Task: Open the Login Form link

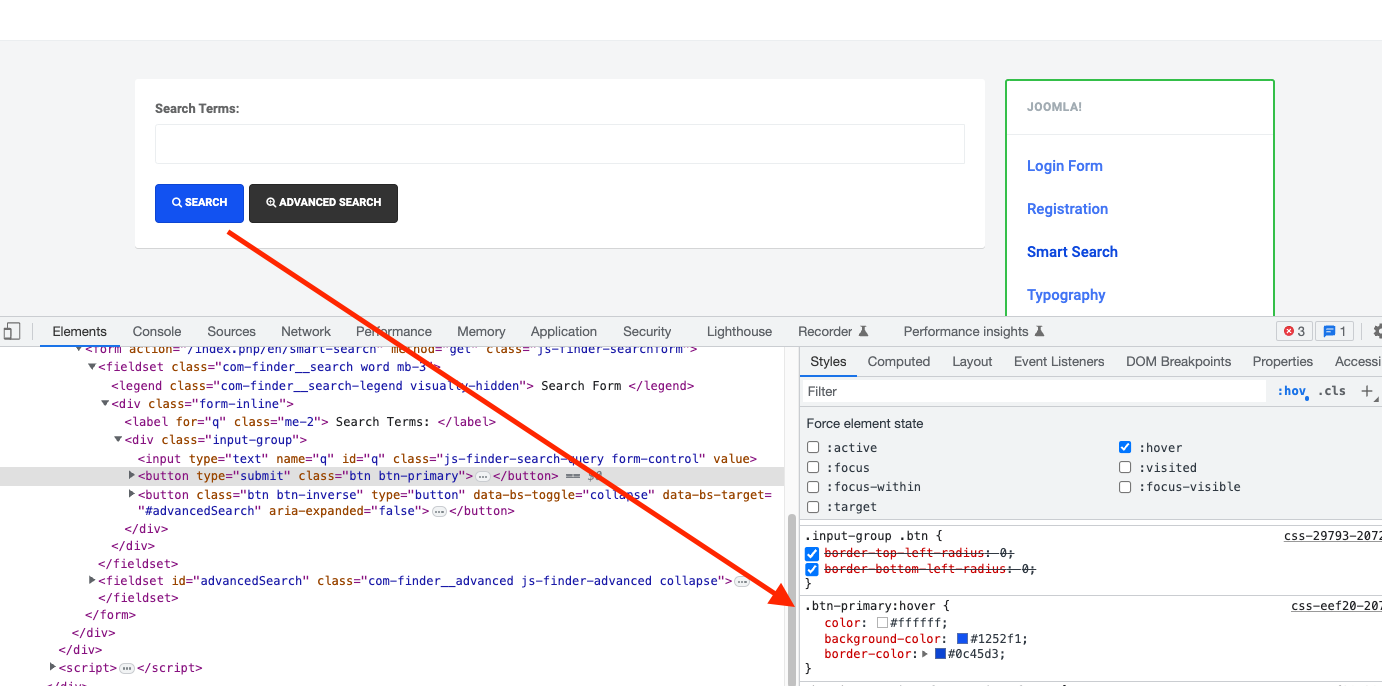Action: (x=1064, y=166)
